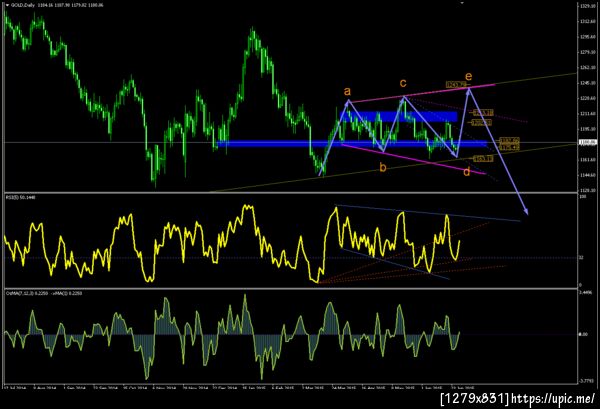Click the highlighted current price tag on axis

589,142
